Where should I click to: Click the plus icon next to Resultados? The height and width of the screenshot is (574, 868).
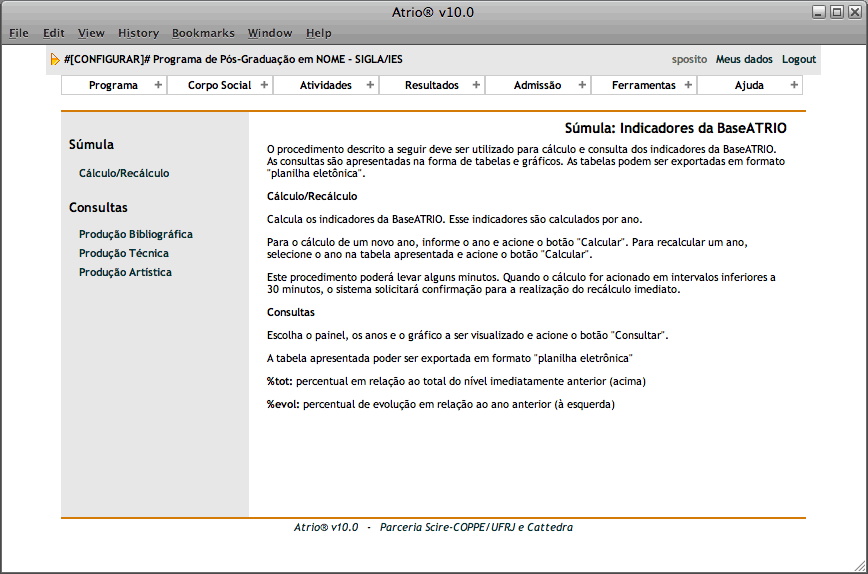pos(476,85)
